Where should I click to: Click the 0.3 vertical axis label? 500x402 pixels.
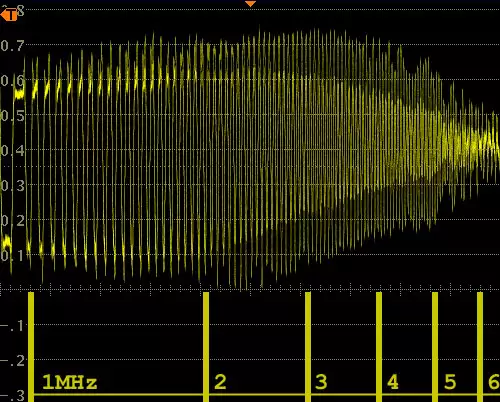[x=13, y=186]
